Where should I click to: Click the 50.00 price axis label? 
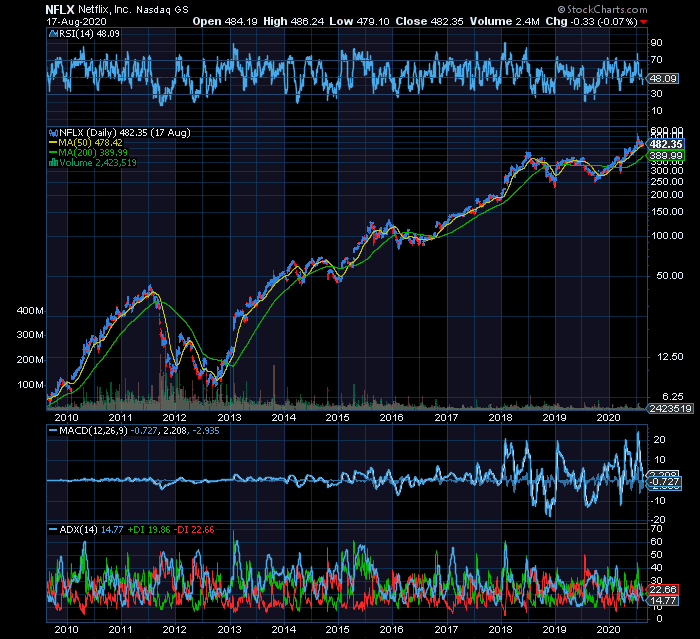[x=670, y=276]
